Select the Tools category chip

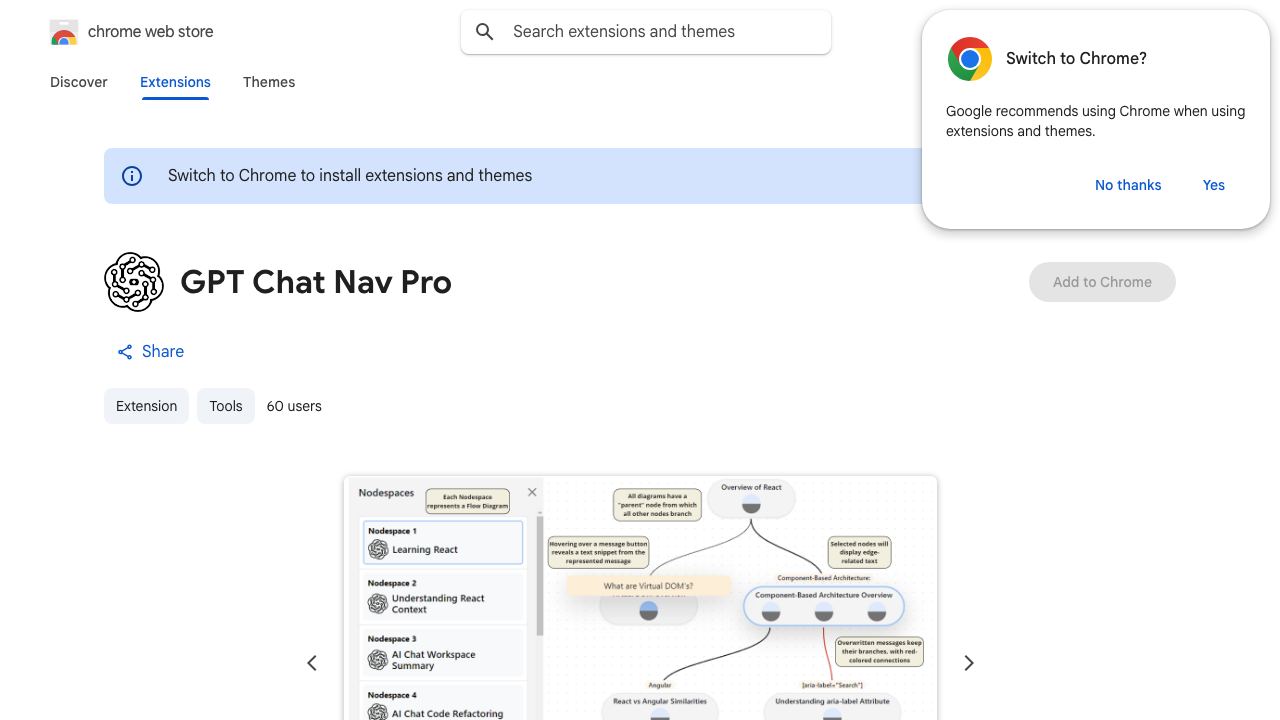pyautogui.click(x=226, y=406)
